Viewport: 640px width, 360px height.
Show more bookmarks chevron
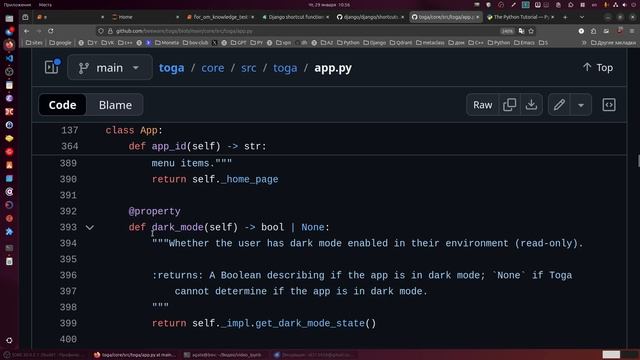[x=584, y=42]
